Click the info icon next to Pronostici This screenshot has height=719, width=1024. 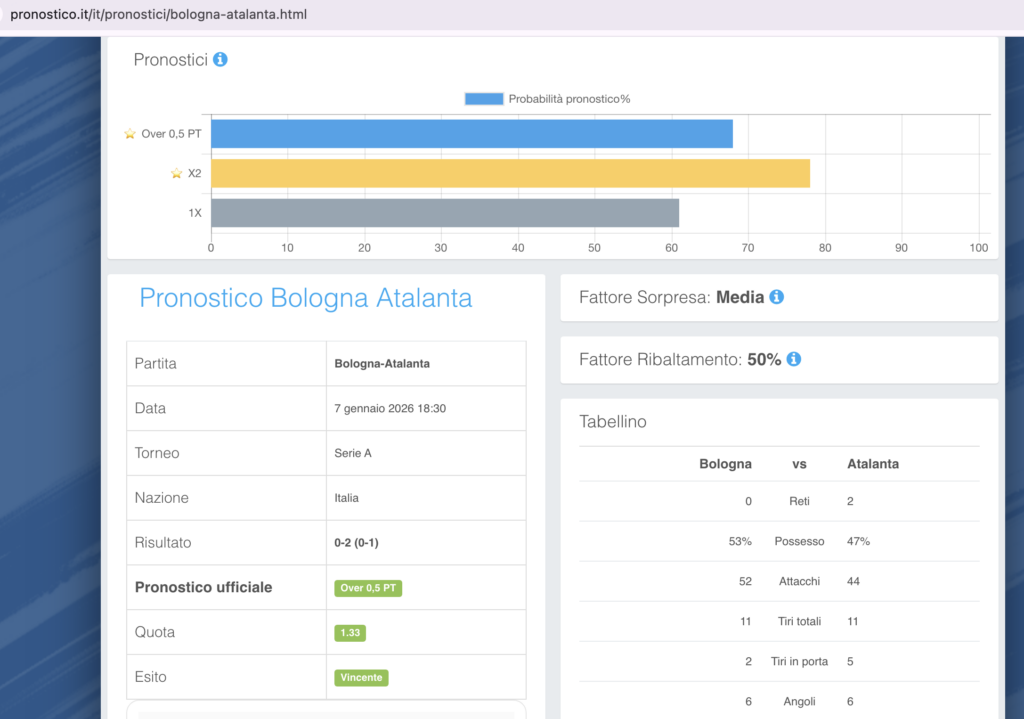(220, 59)
